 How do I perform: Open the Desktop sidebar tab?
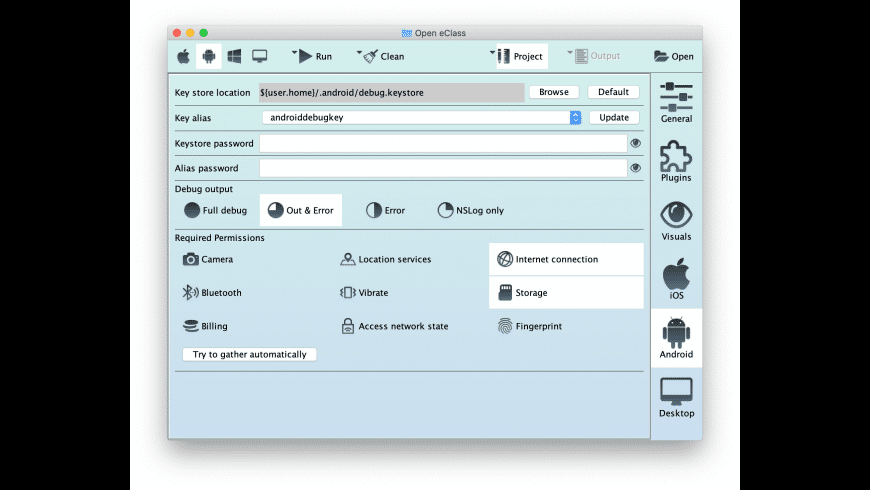[x=676, y=397]
